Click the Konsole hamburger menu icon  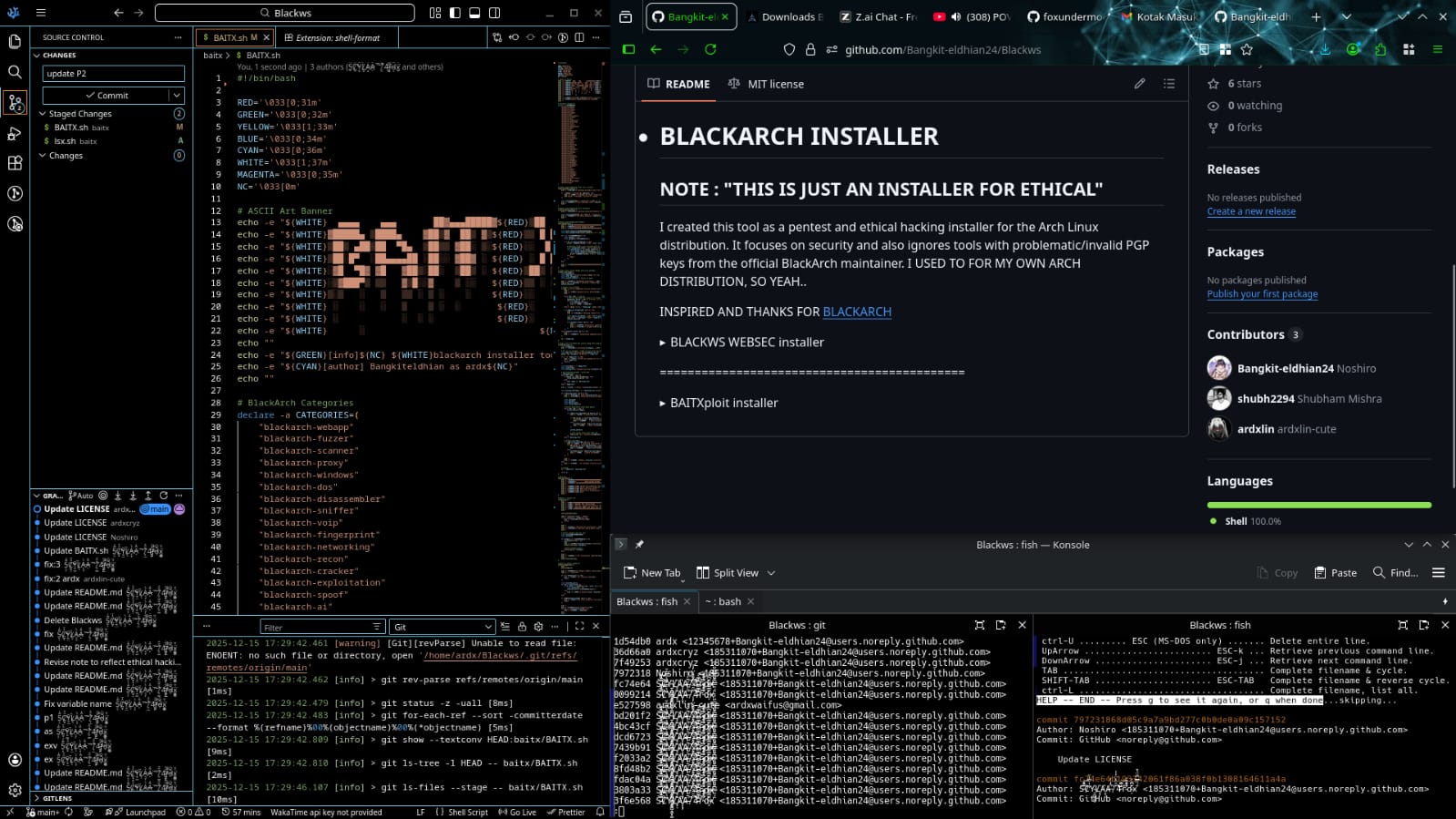click(1439, 573)
